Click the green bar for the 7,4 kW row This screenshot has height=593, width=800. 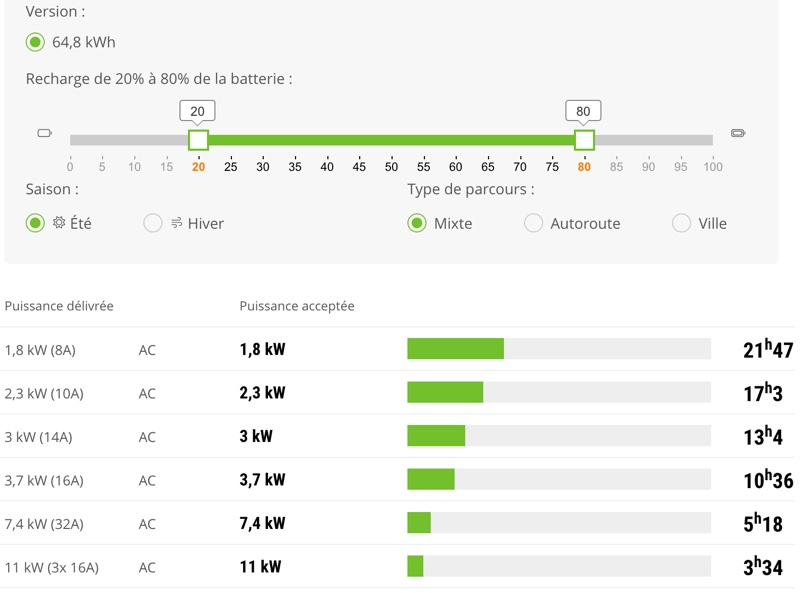419,523
